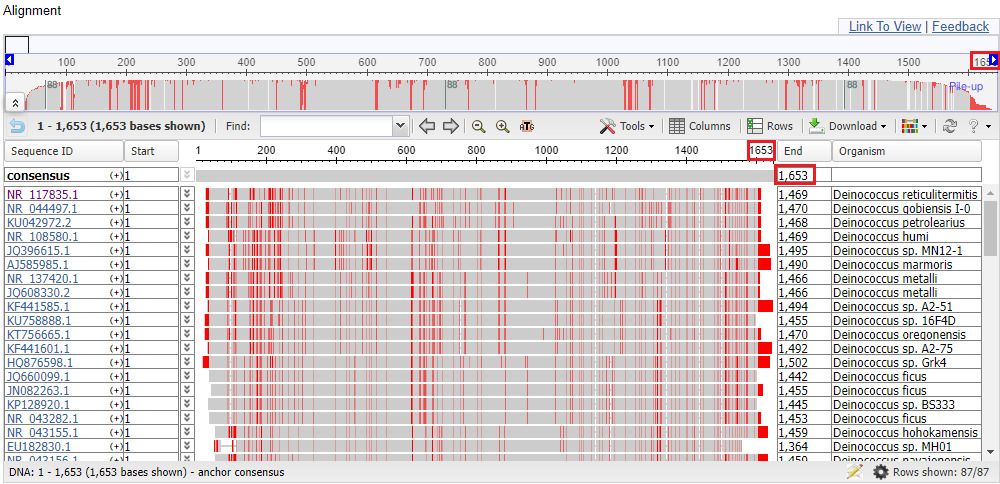Click Deinococcus sp. Grk4 organism cell
Image resolution: width=1000 pixels, height=484 pixels.
pyautogui.click(x=906, y=362)
